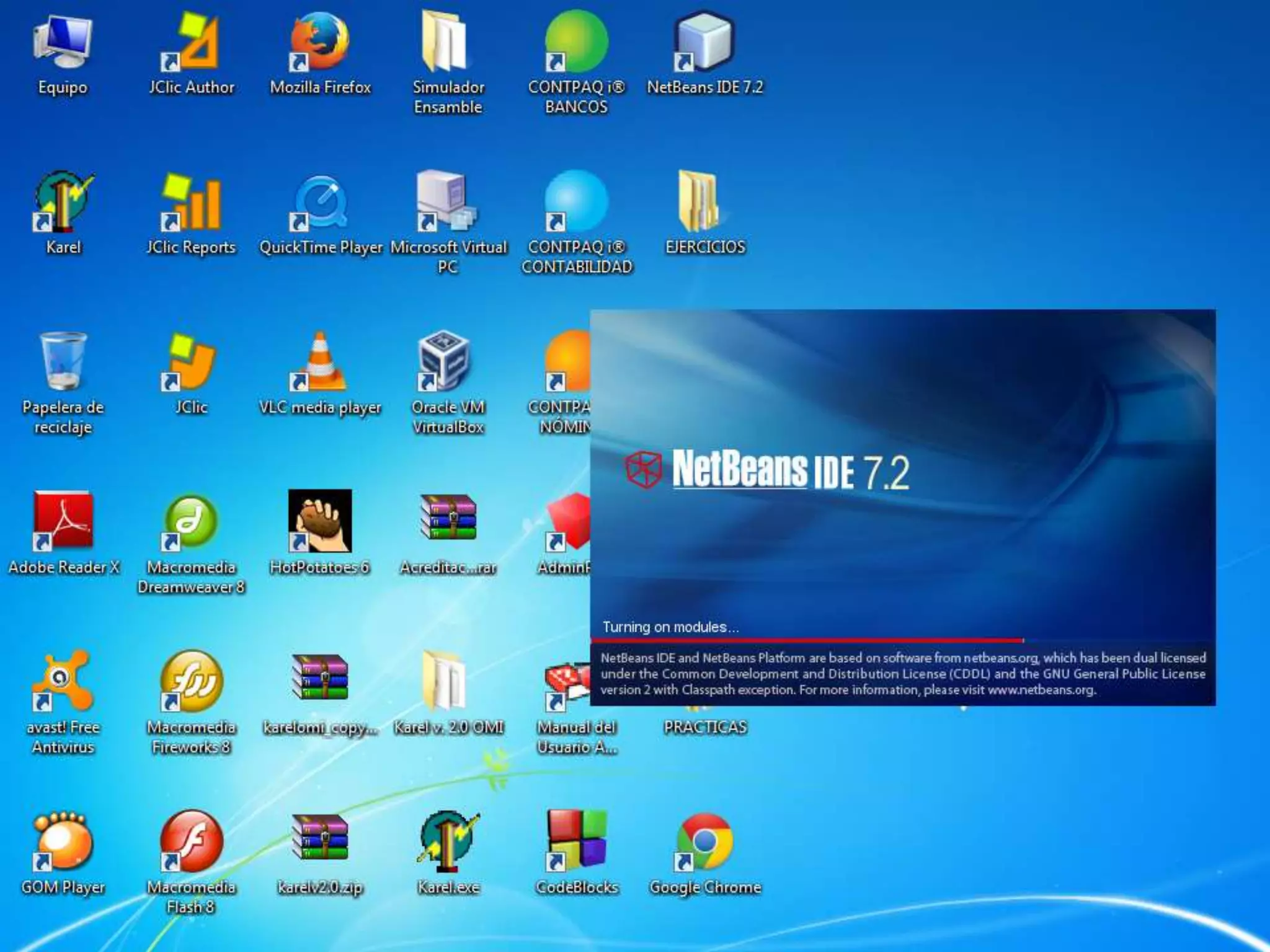Screen dimensions: 1270x952
Task: Select the JClic Author shortcut icon
Action: tap(191, 42)
